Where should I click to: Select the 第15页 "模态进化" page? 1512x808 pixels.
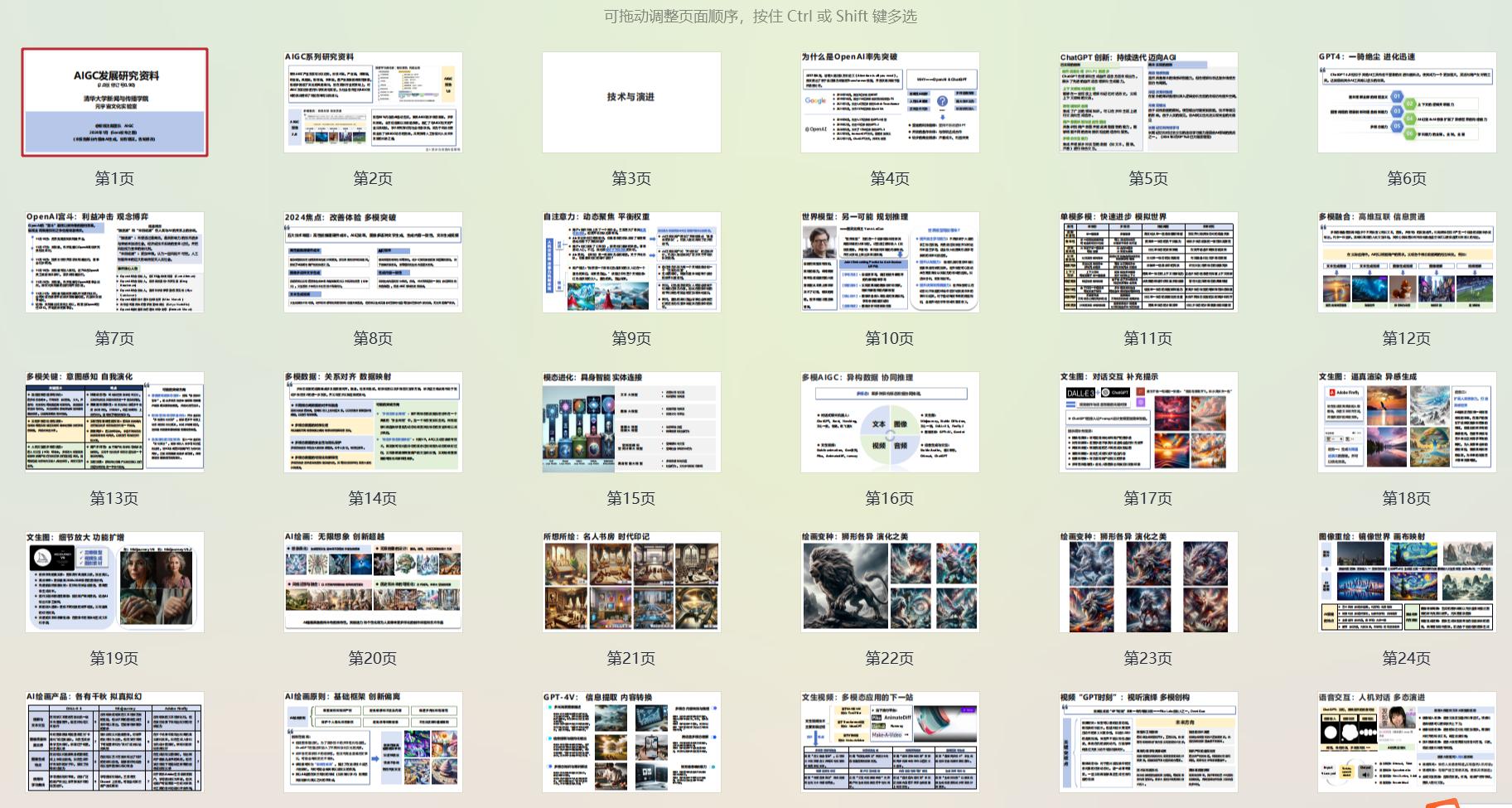click(x=631, y=423)
